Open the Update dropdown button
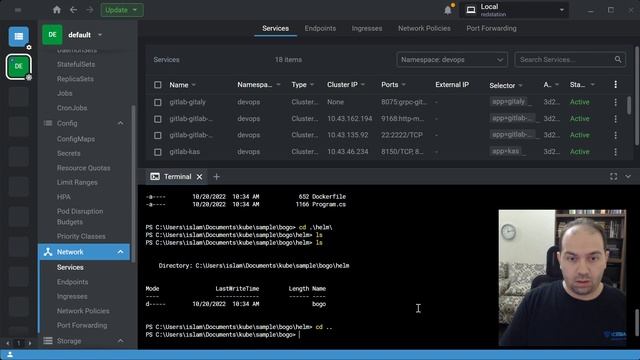The image size is (640, 360). click(122, 10)
